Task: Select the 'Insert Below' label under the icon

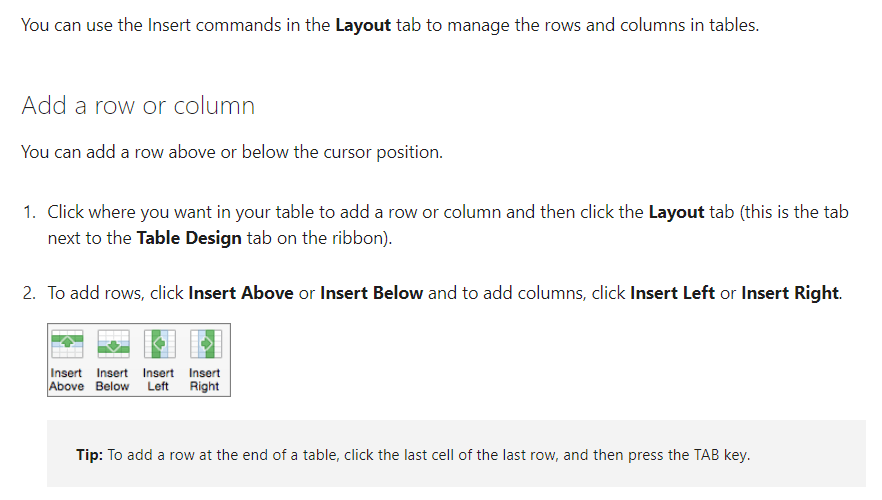Action: [x=112, y=380]
